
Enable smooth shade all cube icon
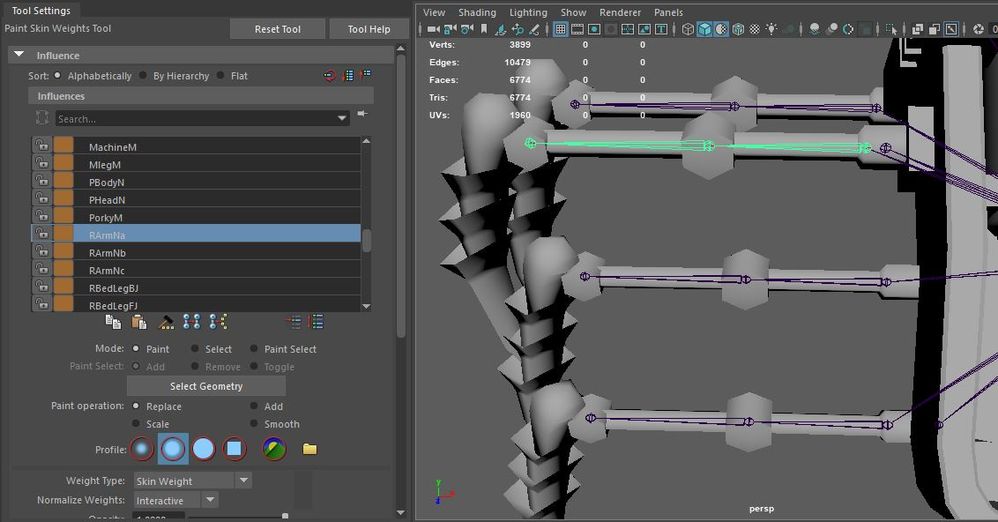tap(705, 29)
